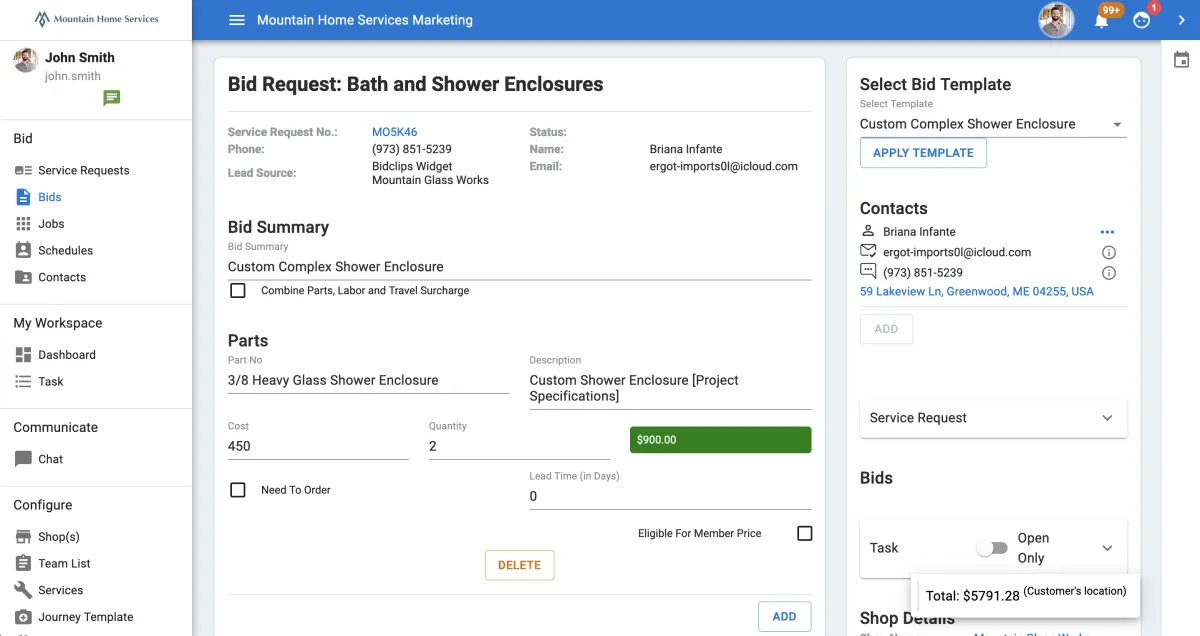Screen dimensions: 1200x636
Task: Click the green $900.00 total box
Action: point(720,440)
